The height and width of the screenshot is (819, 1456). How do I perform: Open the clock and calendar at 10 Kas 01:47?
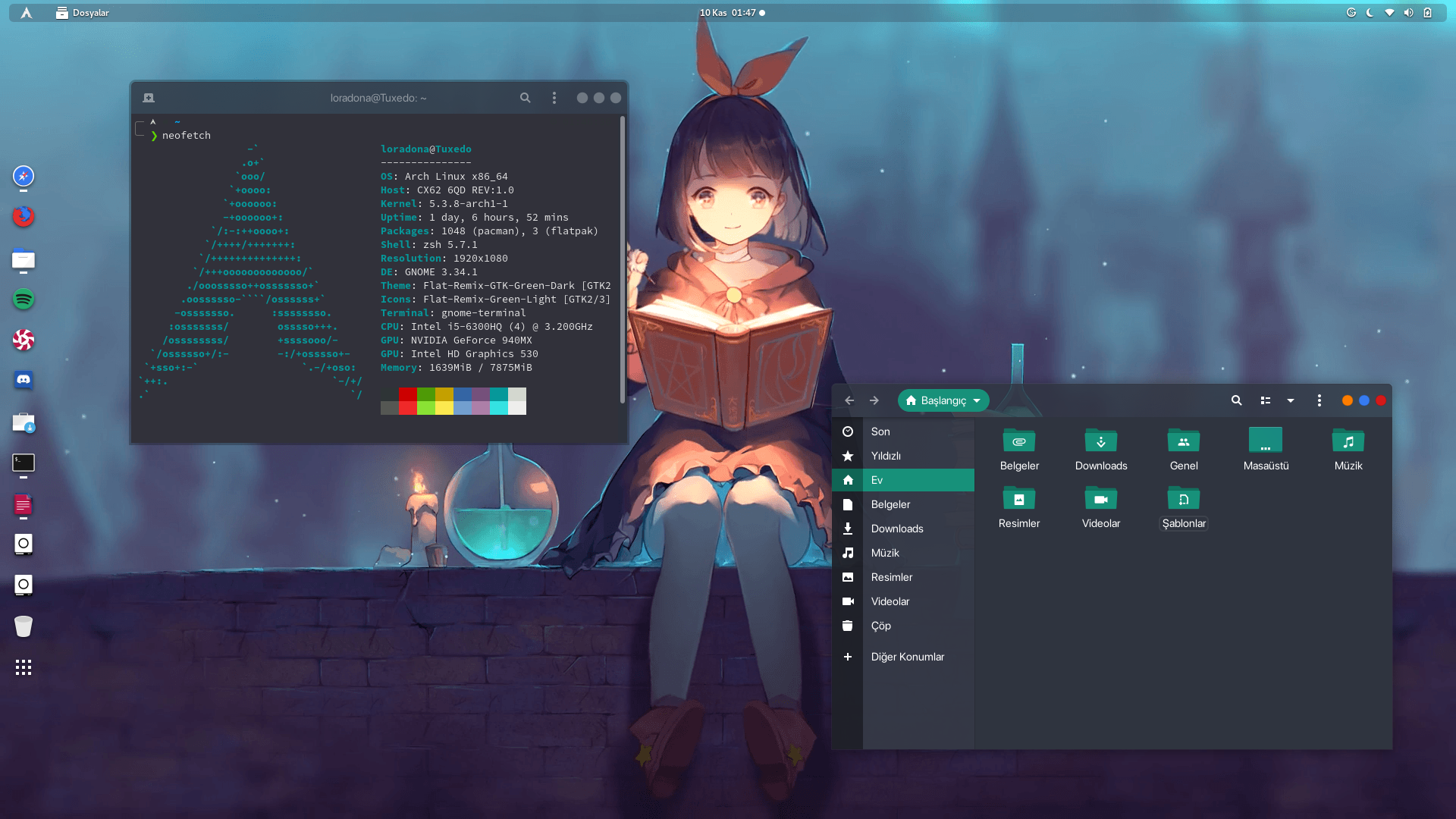click(732, 13)
